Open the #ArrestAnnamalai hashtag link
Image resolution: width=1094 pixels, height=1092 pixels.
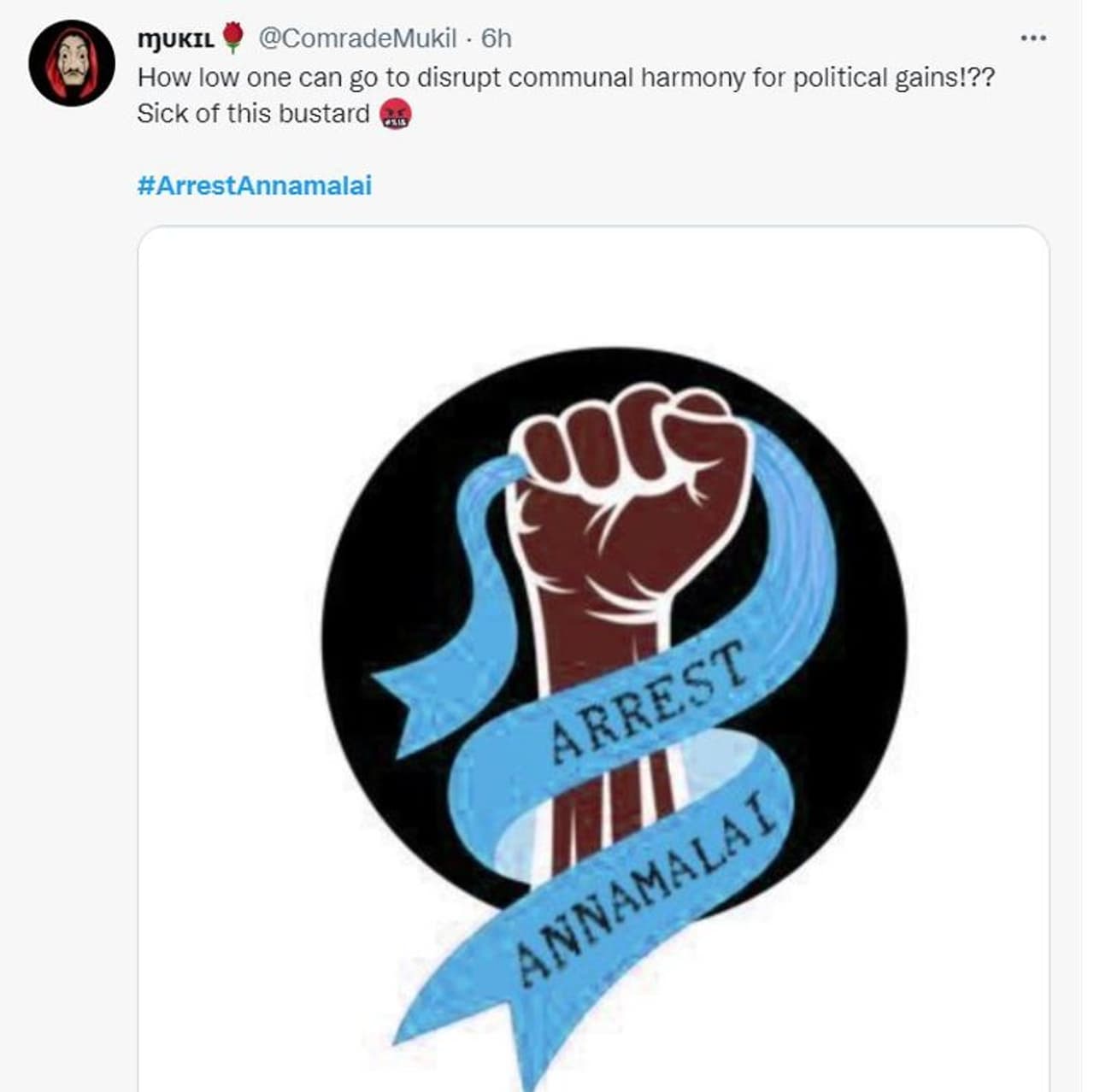point(254,185)
